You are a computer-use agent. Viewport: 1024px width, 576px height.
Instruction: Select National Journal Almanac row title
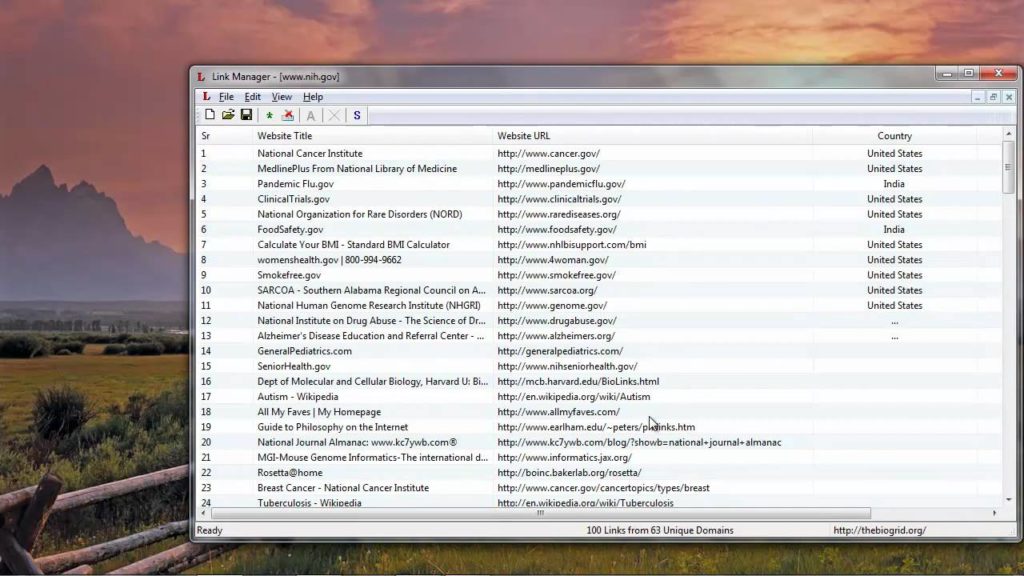coord(357,442)
